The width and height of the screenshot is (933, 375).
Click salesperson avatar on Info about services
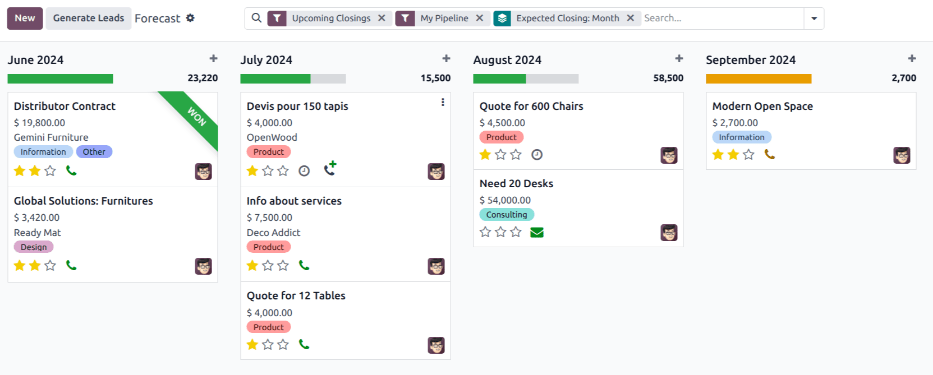point(436,267)
